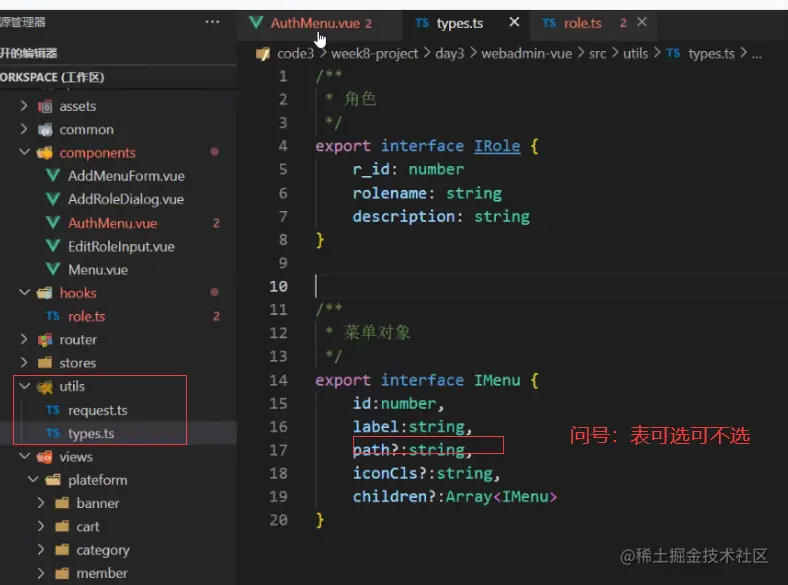Click the views folder icon
This screenshot has height=585, width=788.
click(45, 457)
